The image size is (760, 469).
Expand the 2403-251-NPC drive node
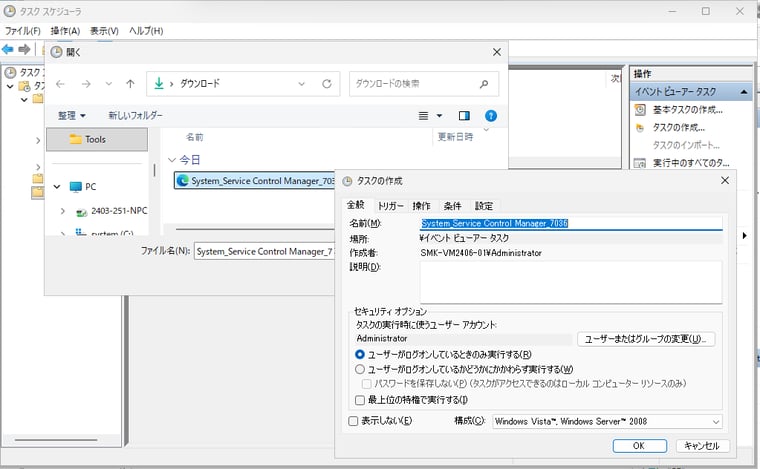click(63, 211)
